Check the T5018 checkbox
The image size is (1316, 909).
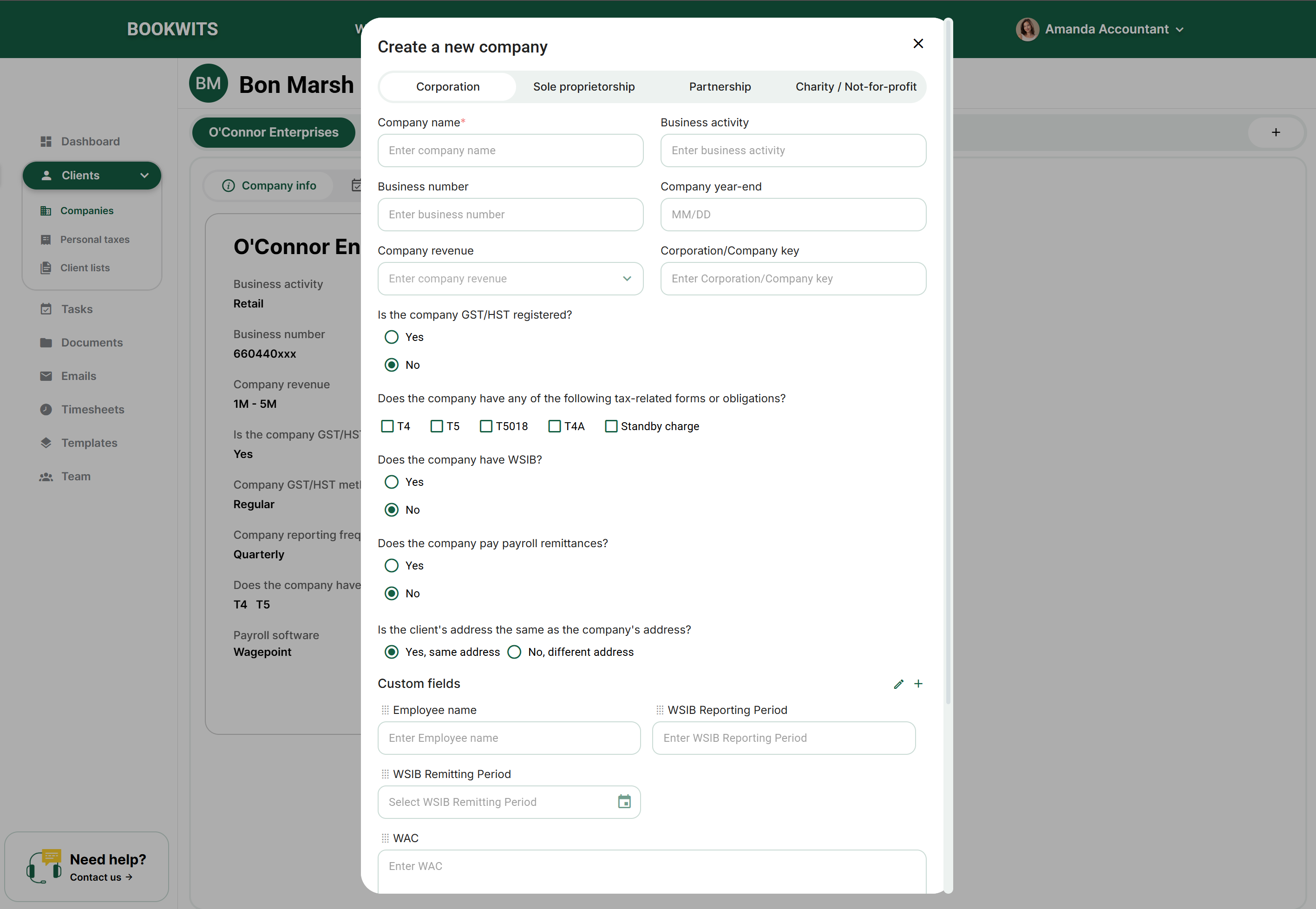(486, 426)
